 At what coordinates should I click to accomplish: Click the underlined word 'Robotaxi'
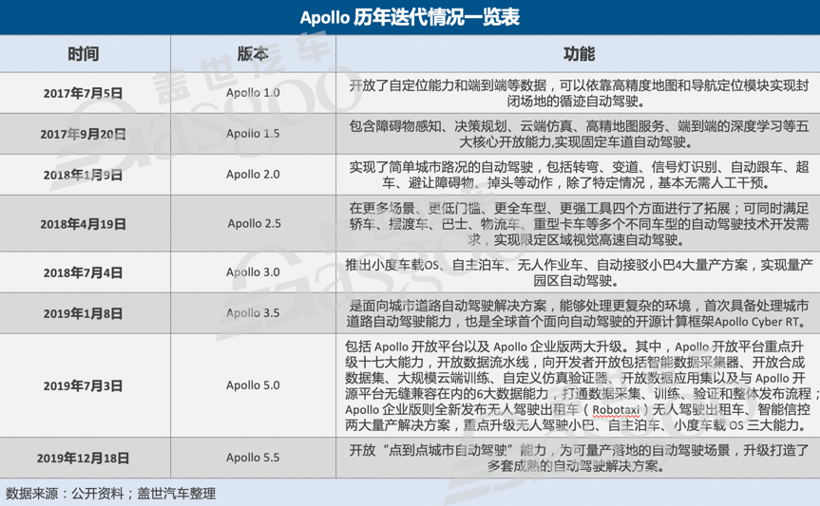[616, 410]
